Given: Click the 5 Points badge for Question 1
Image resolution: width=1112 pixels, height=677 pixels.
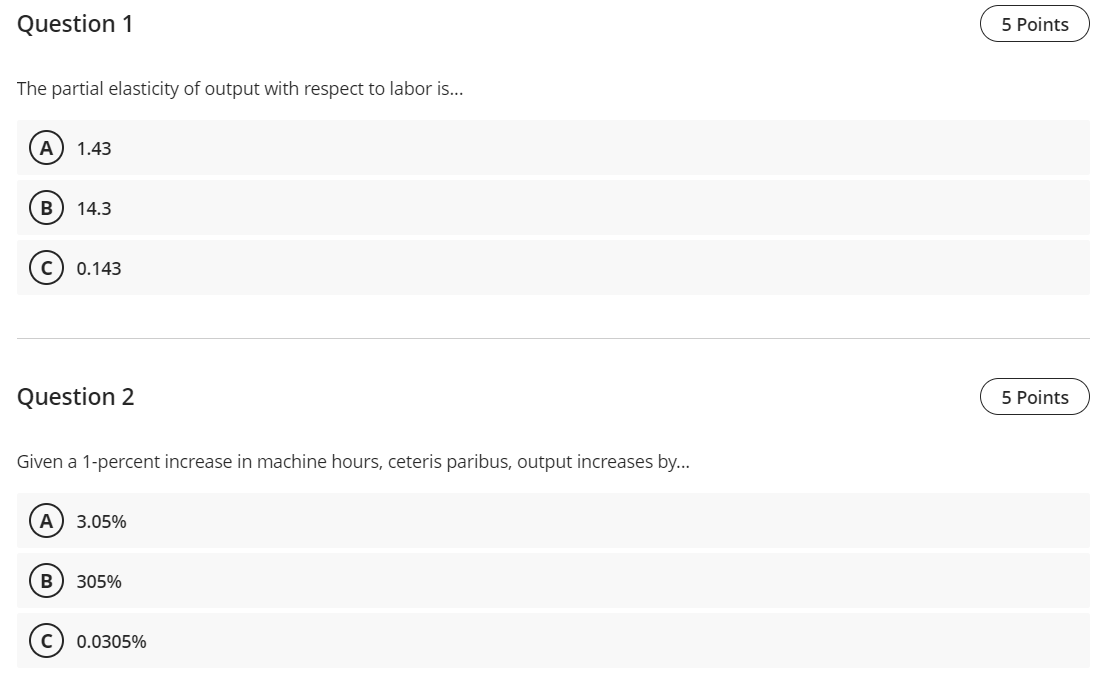Looking at the screenshot, I should coord(1034,24).
